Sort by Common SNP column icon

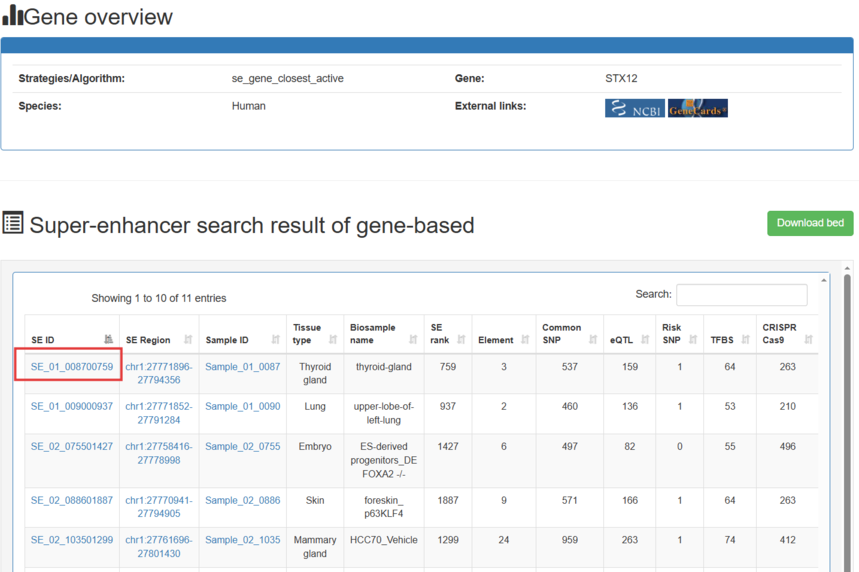pyautogui.click(x=593, y=340)
